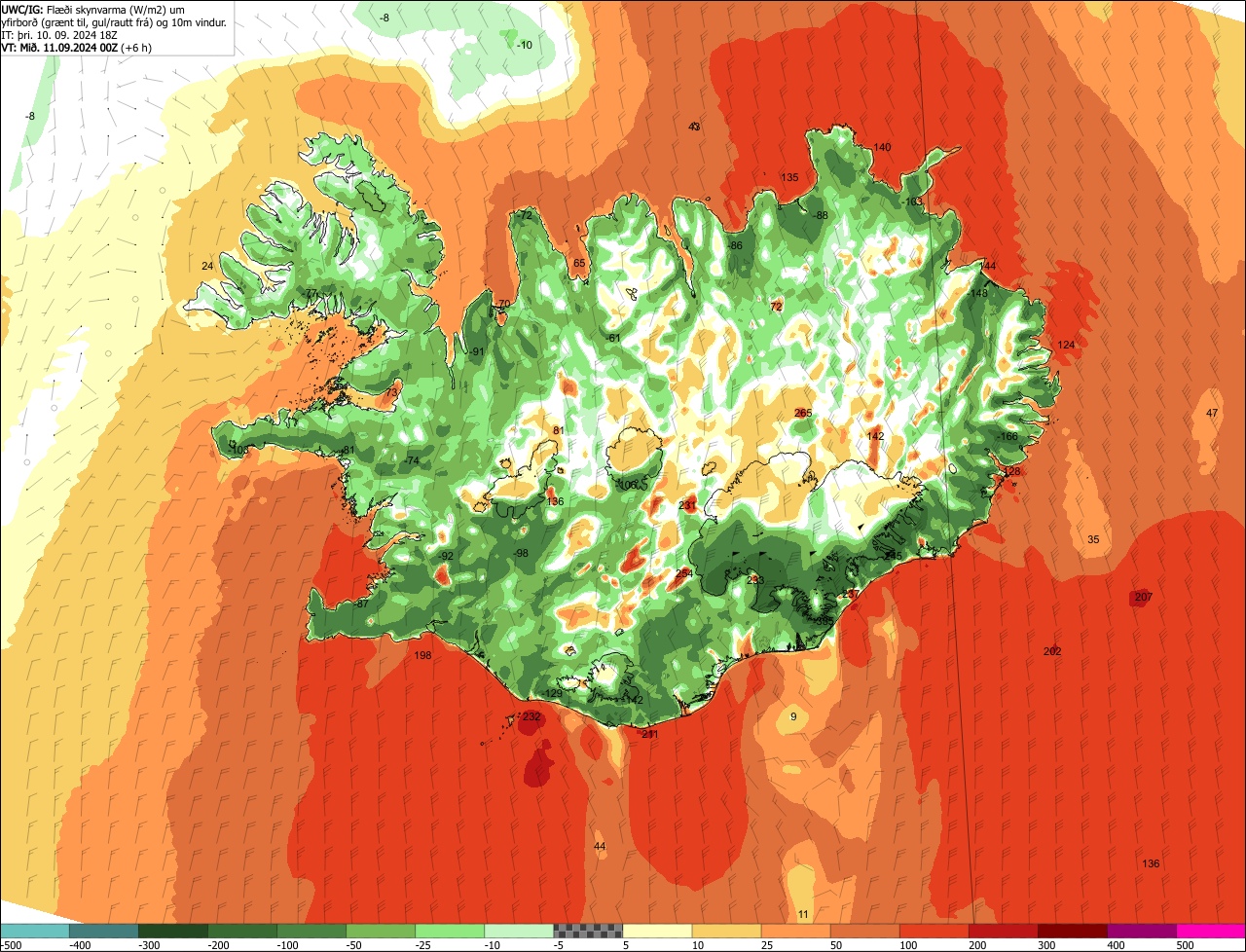The width and height of the screenshot is (1246, 952).
Task: Click the dark maroon legend swatch starting at 300
Action: (x=1072, y=931)
